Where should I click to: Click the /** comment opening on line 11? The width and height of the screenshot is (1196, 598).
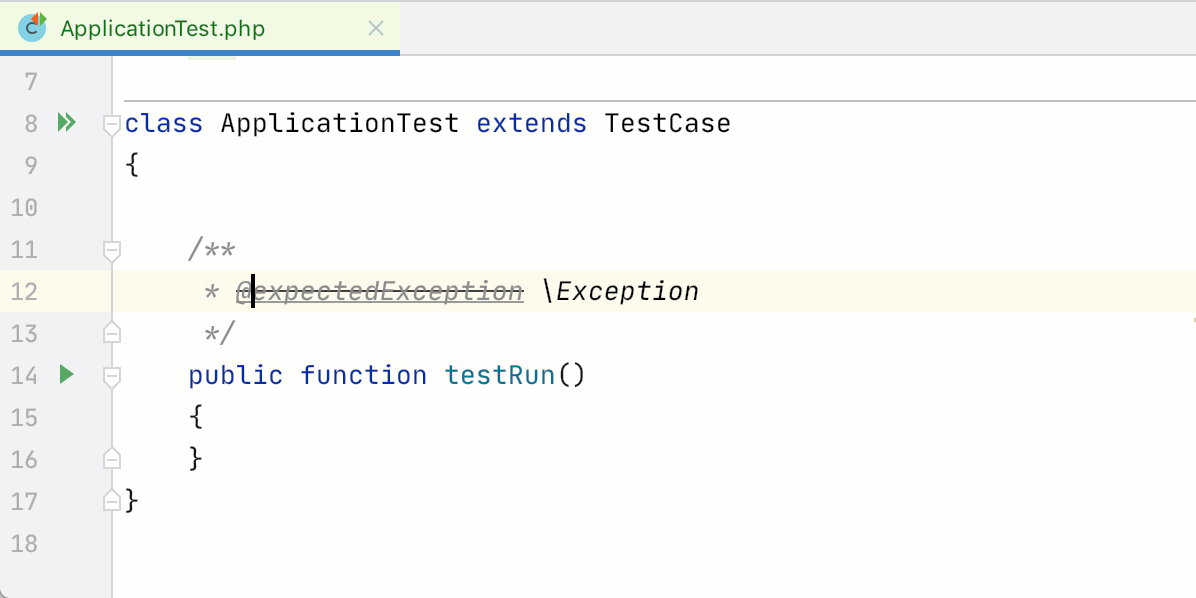[x=212, y=249]
